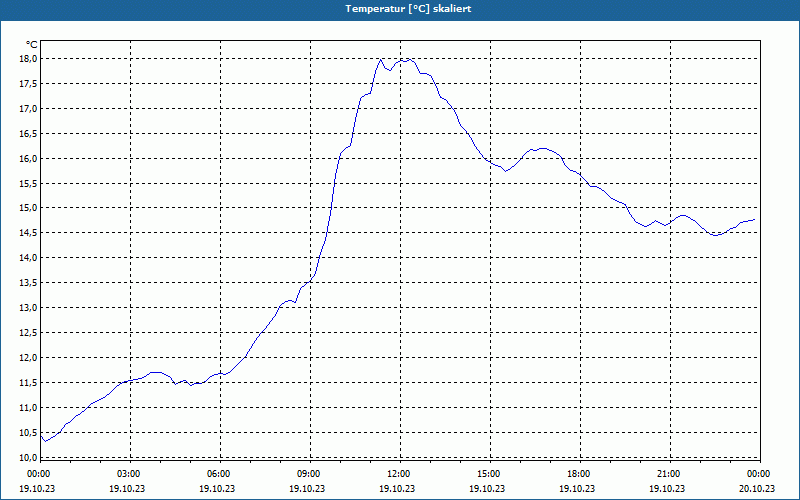Click the 03:00 time axis label

click(129, 474)
